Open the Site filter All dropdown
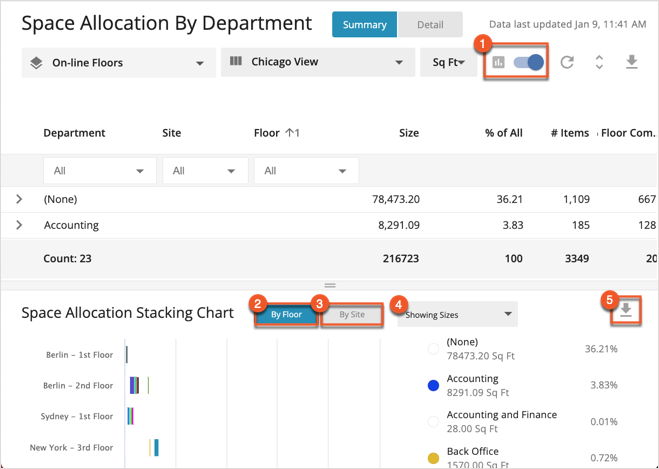Screen dimensions: 659x469 click(205, 171)
